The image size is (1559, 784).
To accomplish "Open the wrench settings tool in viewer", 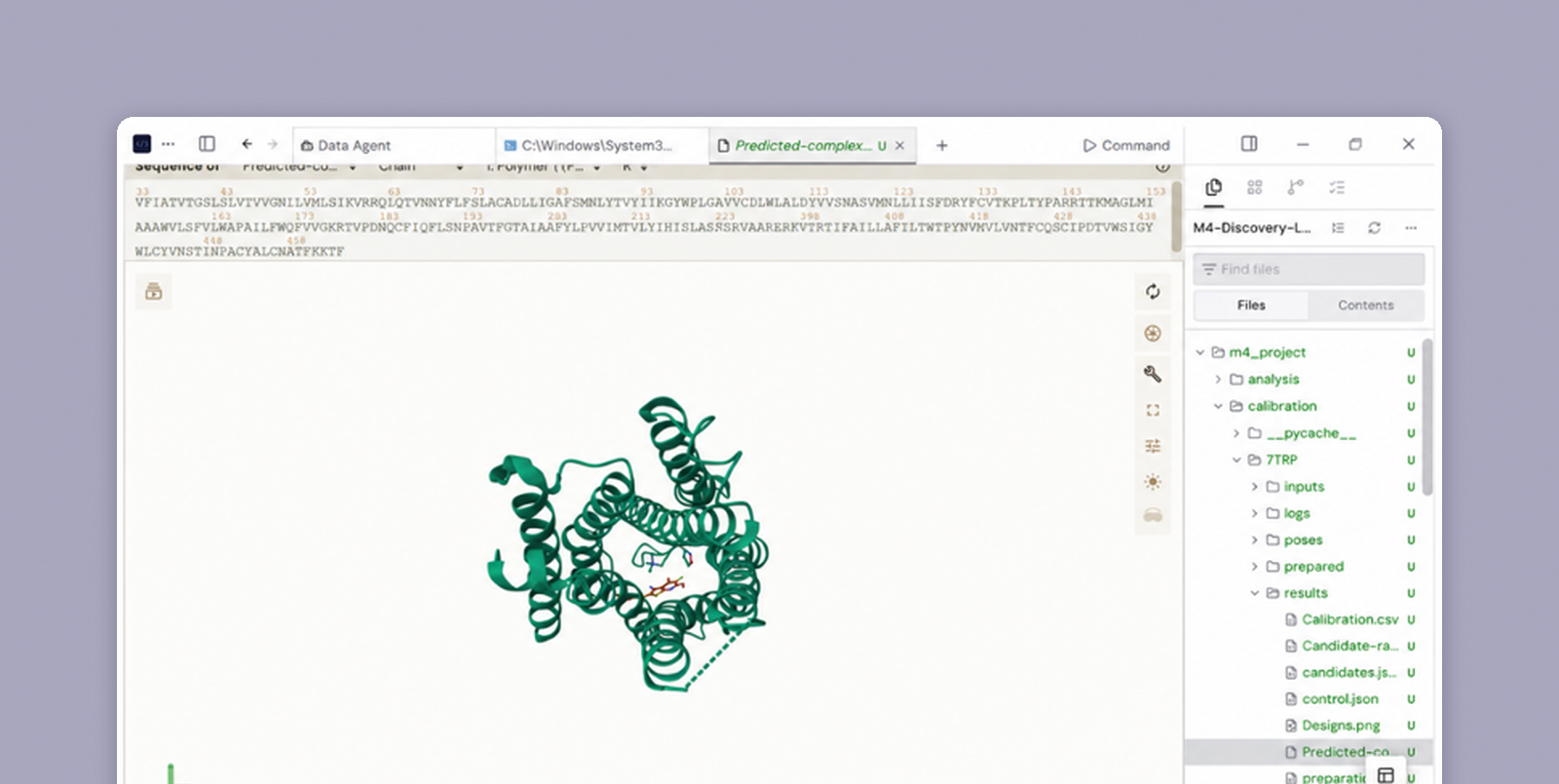I will pyautogui.click(x=1153, y=374).
